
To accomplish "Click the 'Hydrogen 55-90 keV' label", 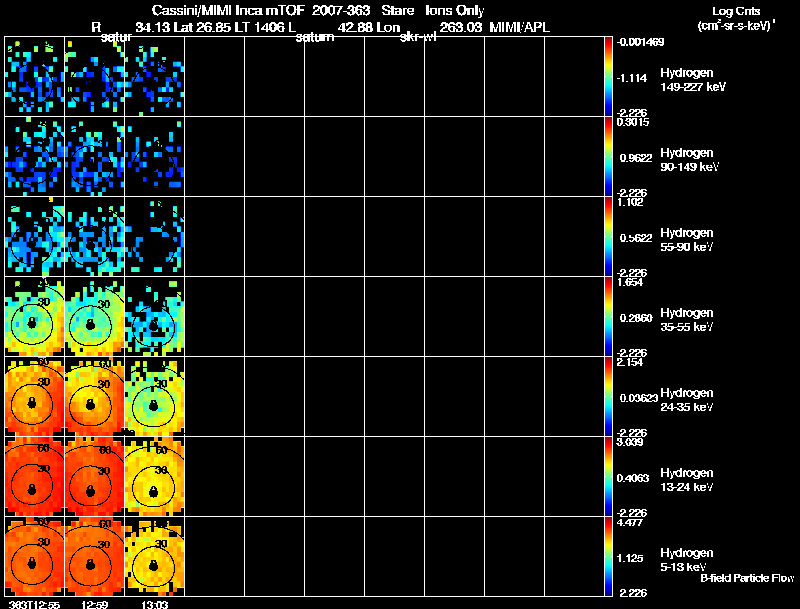I will 687,240.
